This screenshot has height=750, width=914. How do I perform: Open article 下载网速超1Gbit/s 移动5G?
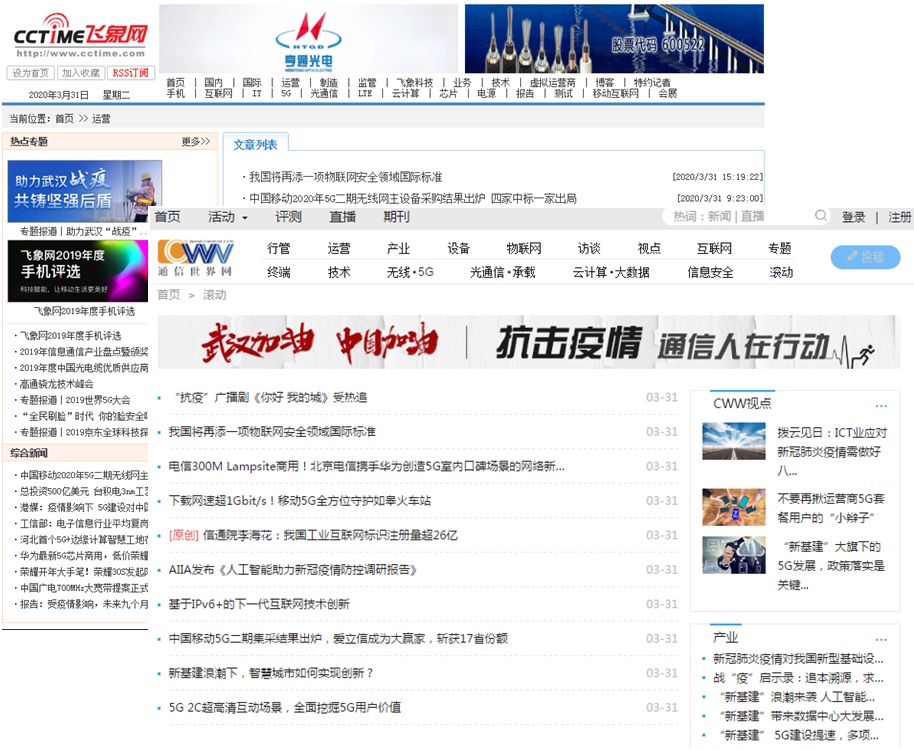coord(300,501)
